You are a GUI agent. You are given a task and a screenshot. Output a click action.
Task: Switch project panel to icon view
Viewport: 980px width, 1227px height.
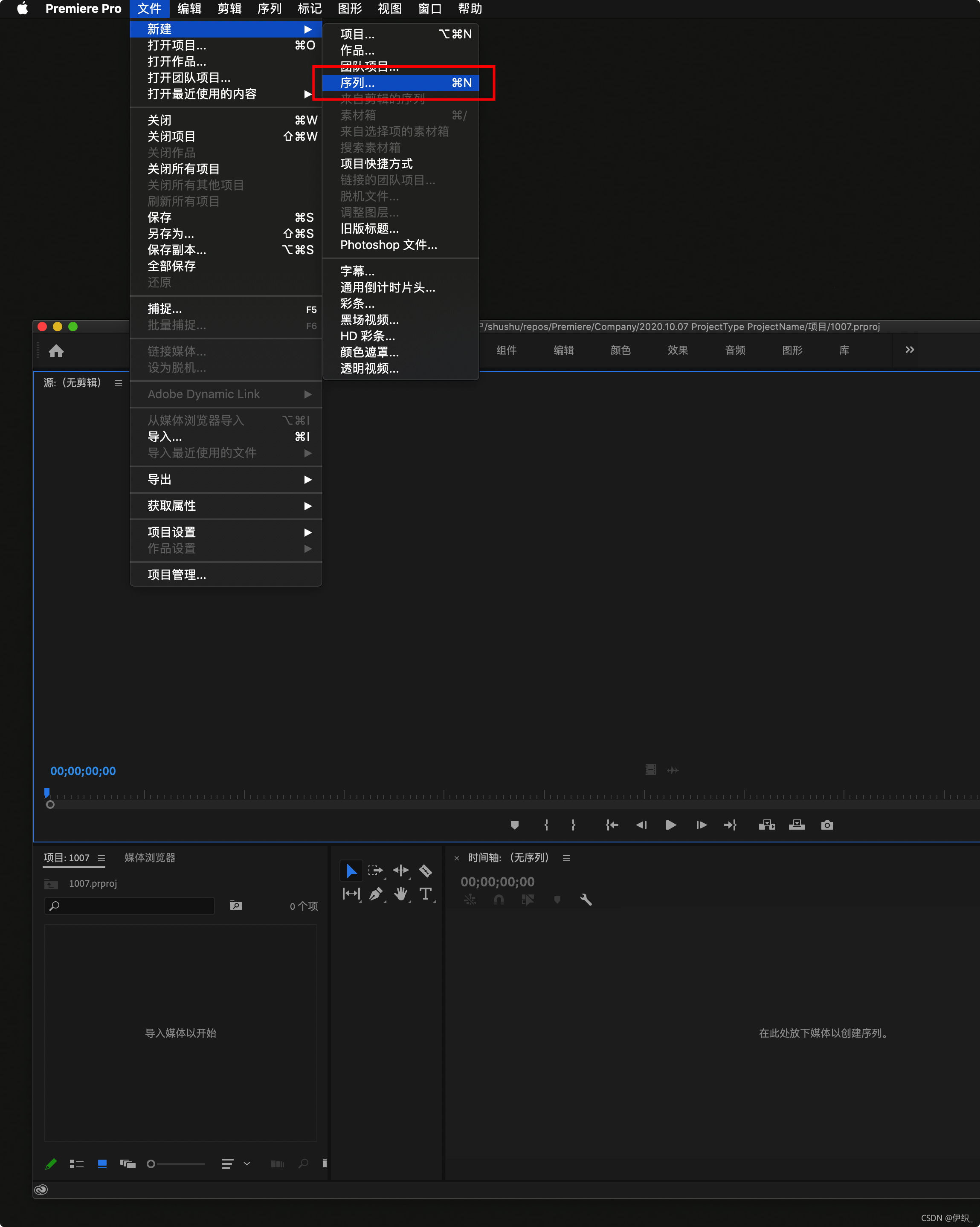tap(102, 1164)
